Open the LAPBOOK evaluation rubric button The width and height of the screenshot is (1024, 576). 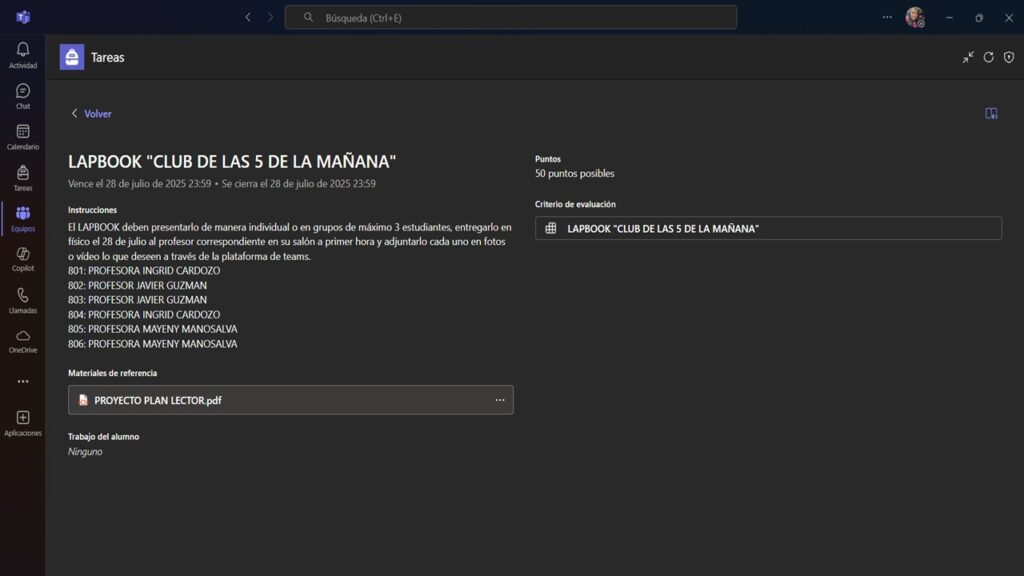768,229
